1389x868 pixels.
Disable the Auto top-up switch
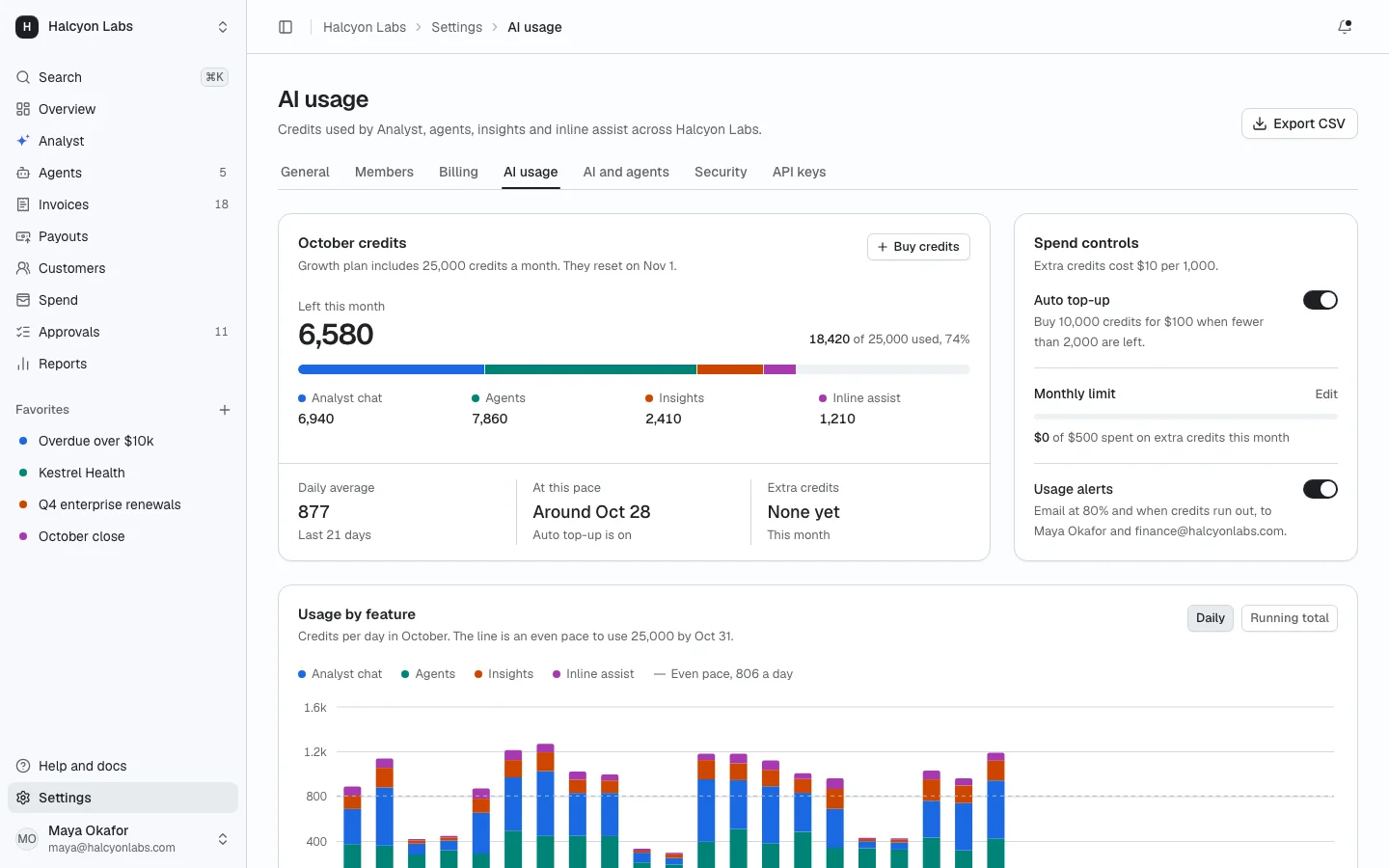pos(1321,300)
